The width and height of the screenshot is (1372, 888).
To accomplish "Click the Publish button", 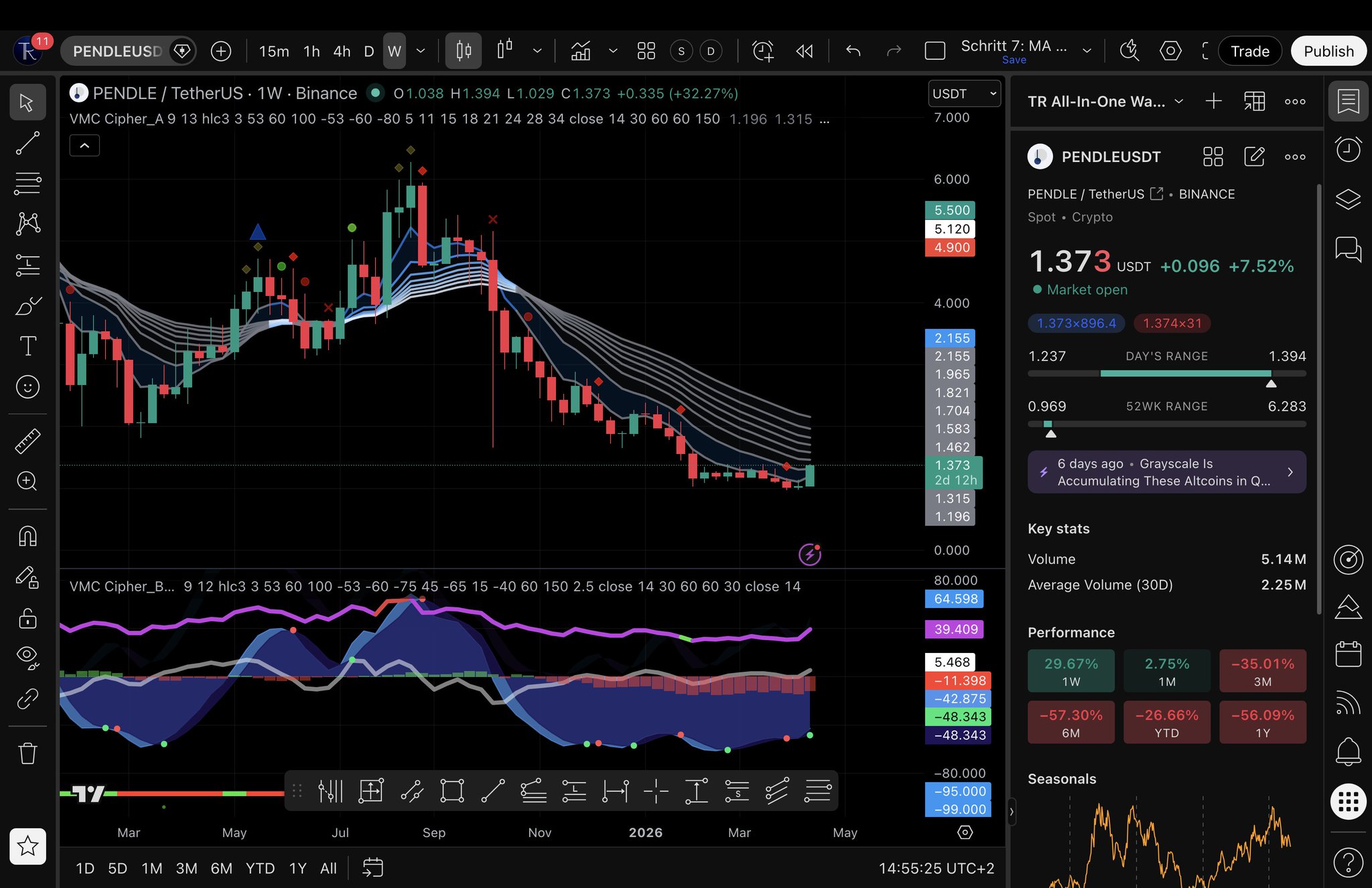I will pyautogui.click(x=1328, y=51).
